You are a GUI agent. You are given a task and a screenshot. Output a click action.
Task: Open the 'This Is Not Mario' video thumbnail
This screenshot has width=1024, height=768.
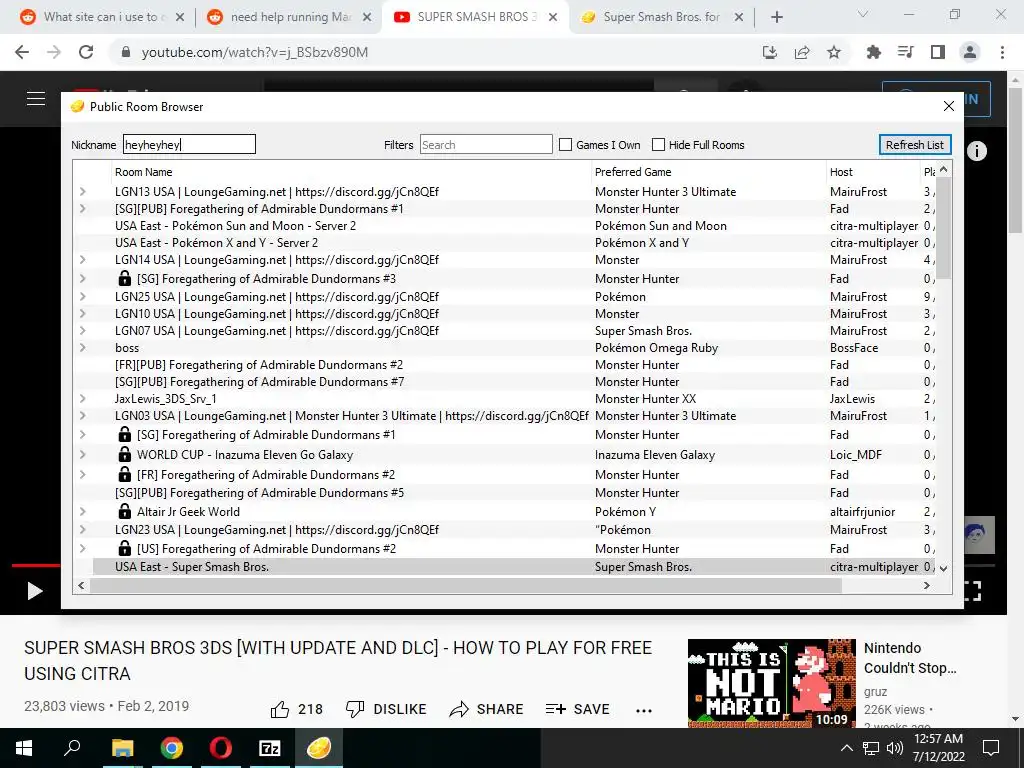tap(771, 683)
